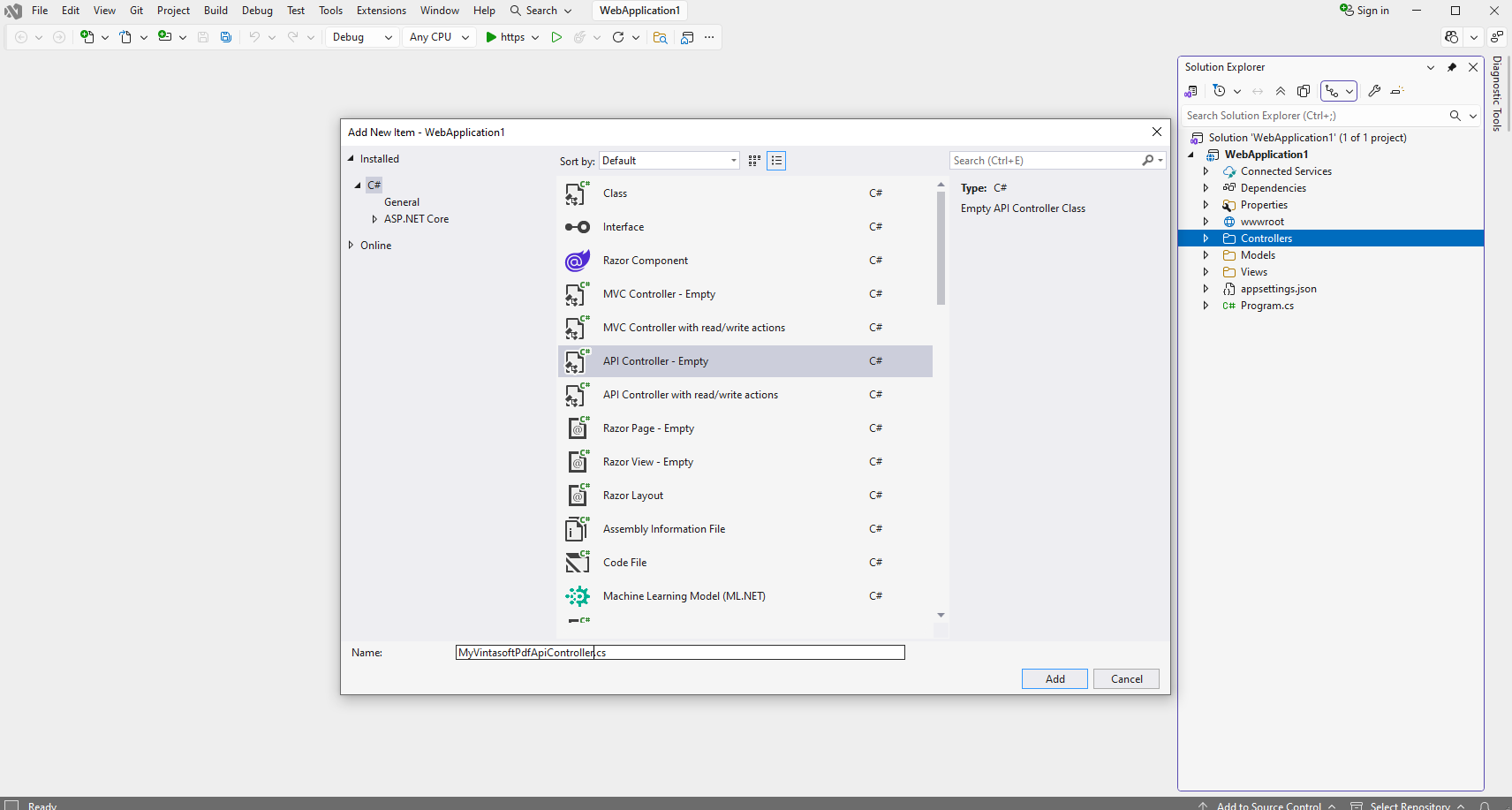Open Properties wrench icon in Solution Explorer
Screen dimensions: 1512x810
(x=1374, y=91)
